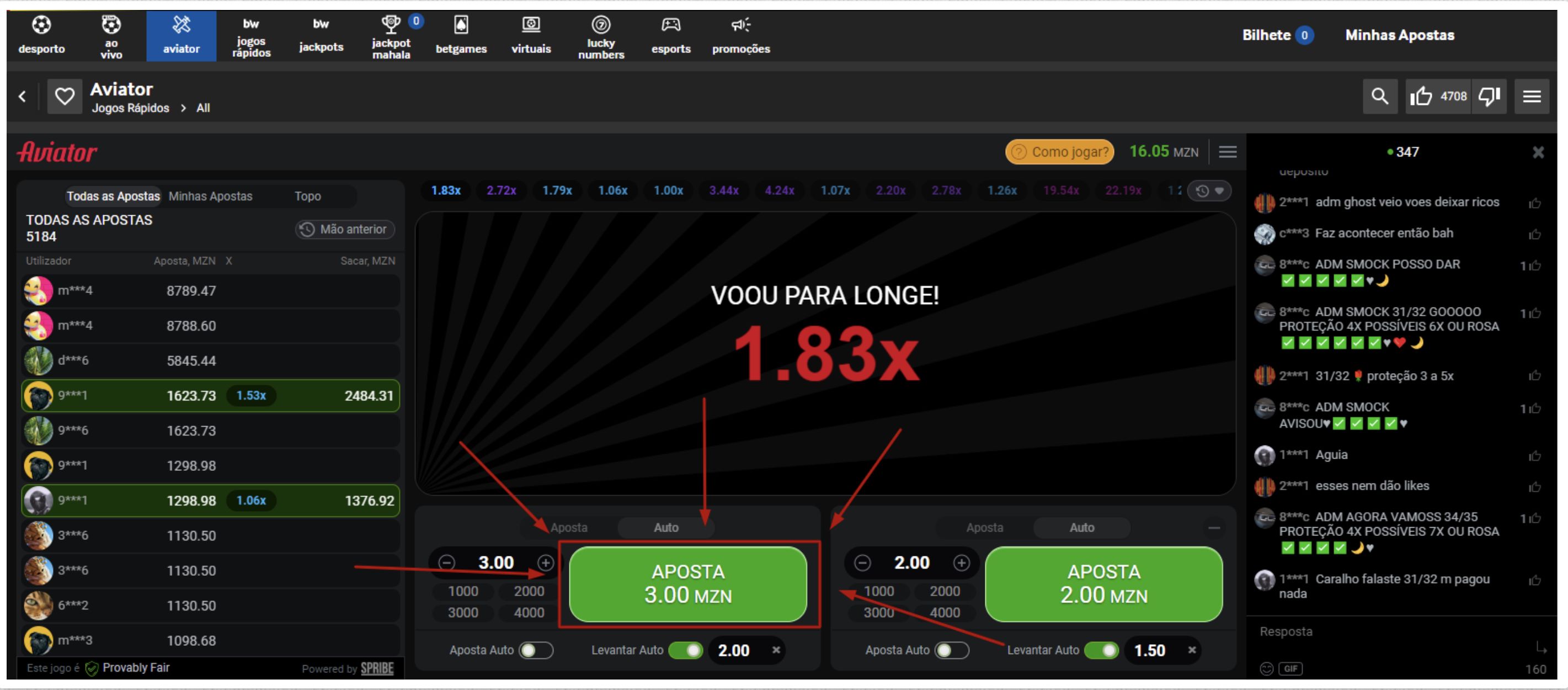
Task: Click the thumbs-up like icon
Action: pos(1421,96)
